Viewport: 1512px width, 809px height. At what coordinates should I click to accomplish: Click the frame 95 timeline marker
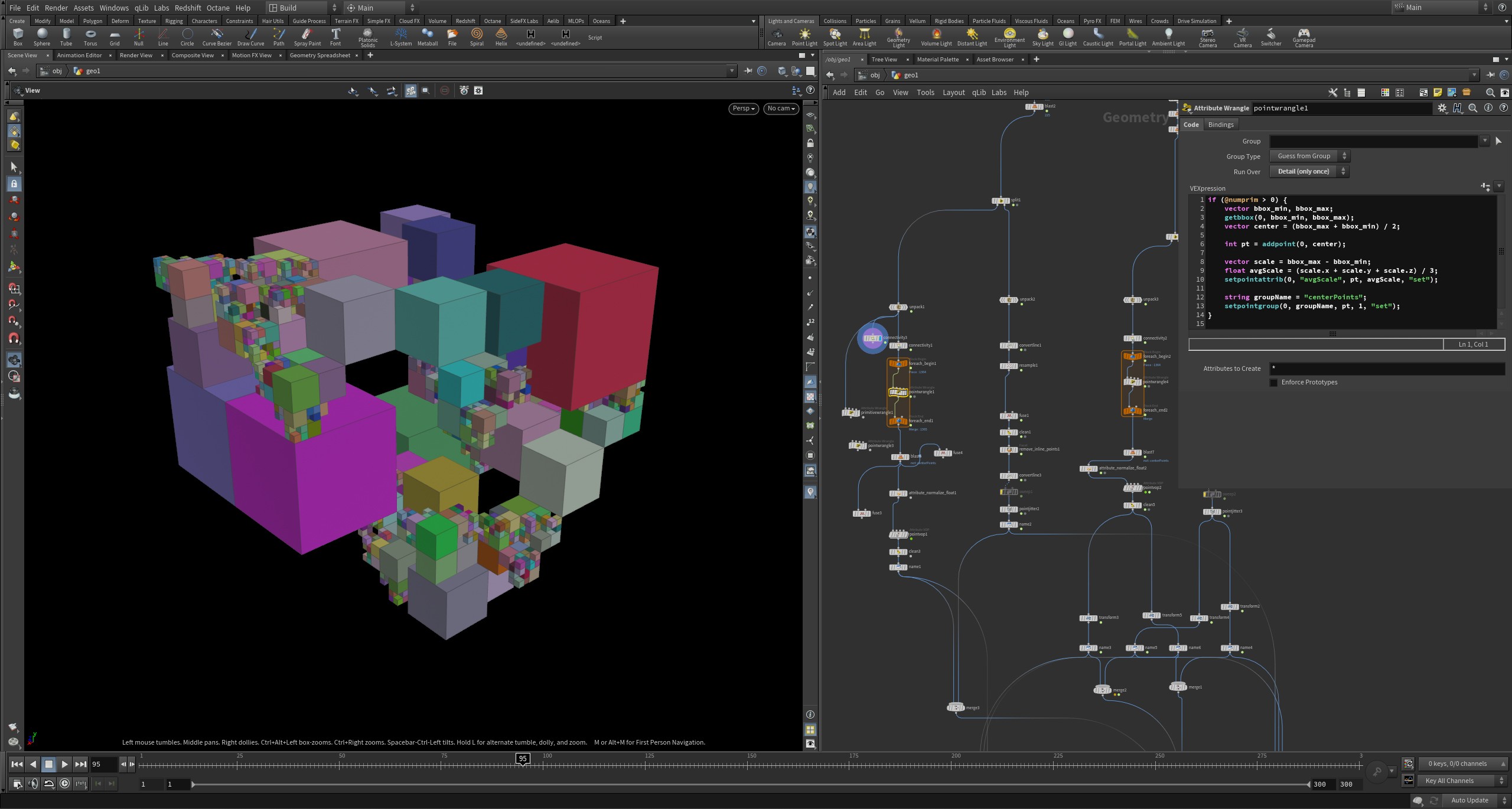point(522,759)
